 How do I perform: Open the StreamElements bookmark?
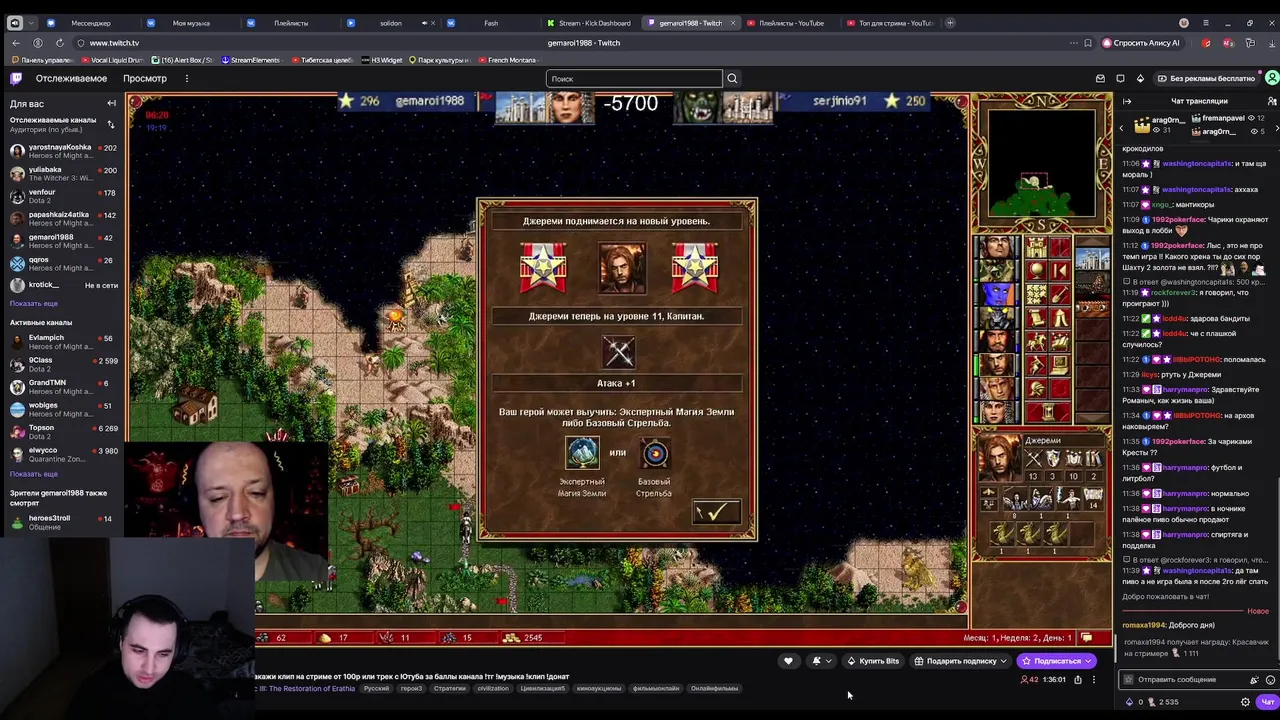[x=251, y=60]
